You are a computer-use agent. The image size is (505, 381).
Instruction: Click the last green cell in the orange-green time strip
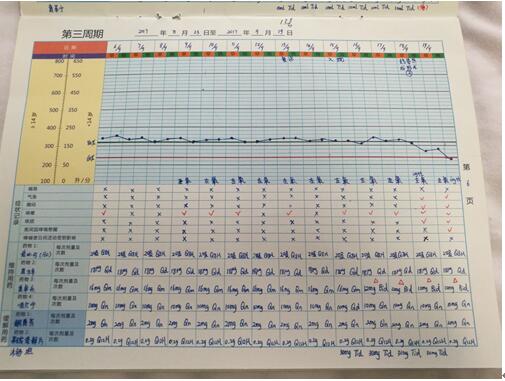(439, 56)
